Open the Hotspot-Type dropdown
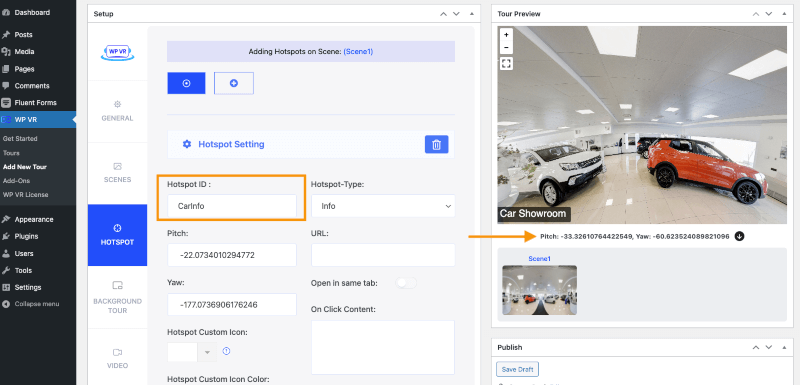Viewport: 800px width, 385px height. coord(383,206)
